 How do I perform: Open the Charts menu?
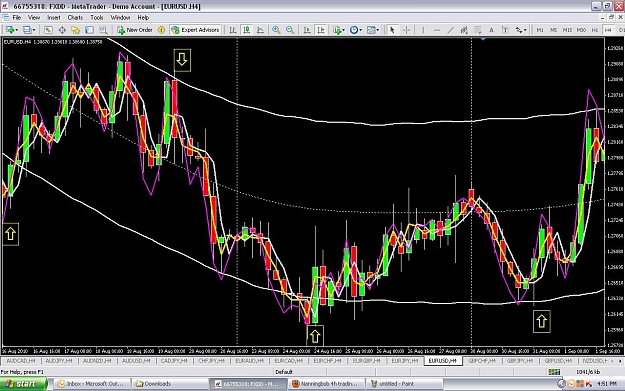75,18
